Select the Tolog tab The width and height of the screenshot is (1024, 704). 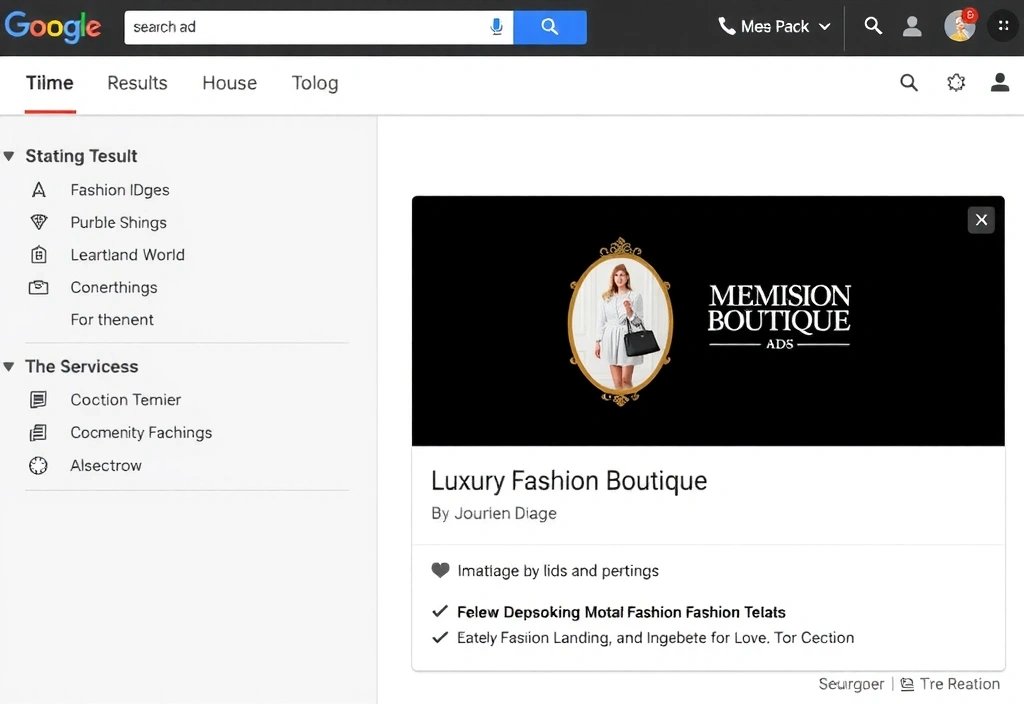[x=315, y=83]
